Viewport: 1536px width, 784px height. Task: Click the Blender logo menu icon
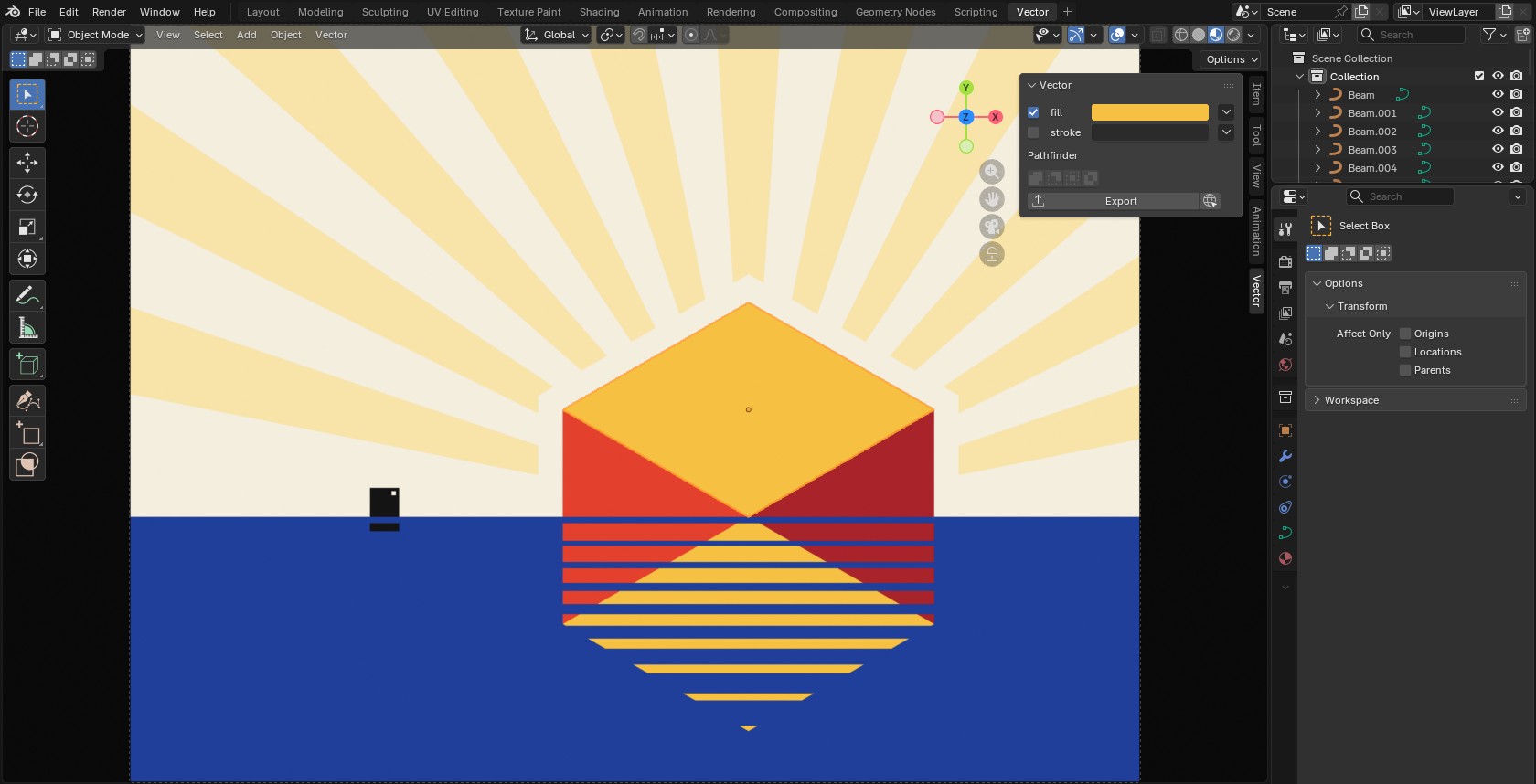[x=13, y=12]
